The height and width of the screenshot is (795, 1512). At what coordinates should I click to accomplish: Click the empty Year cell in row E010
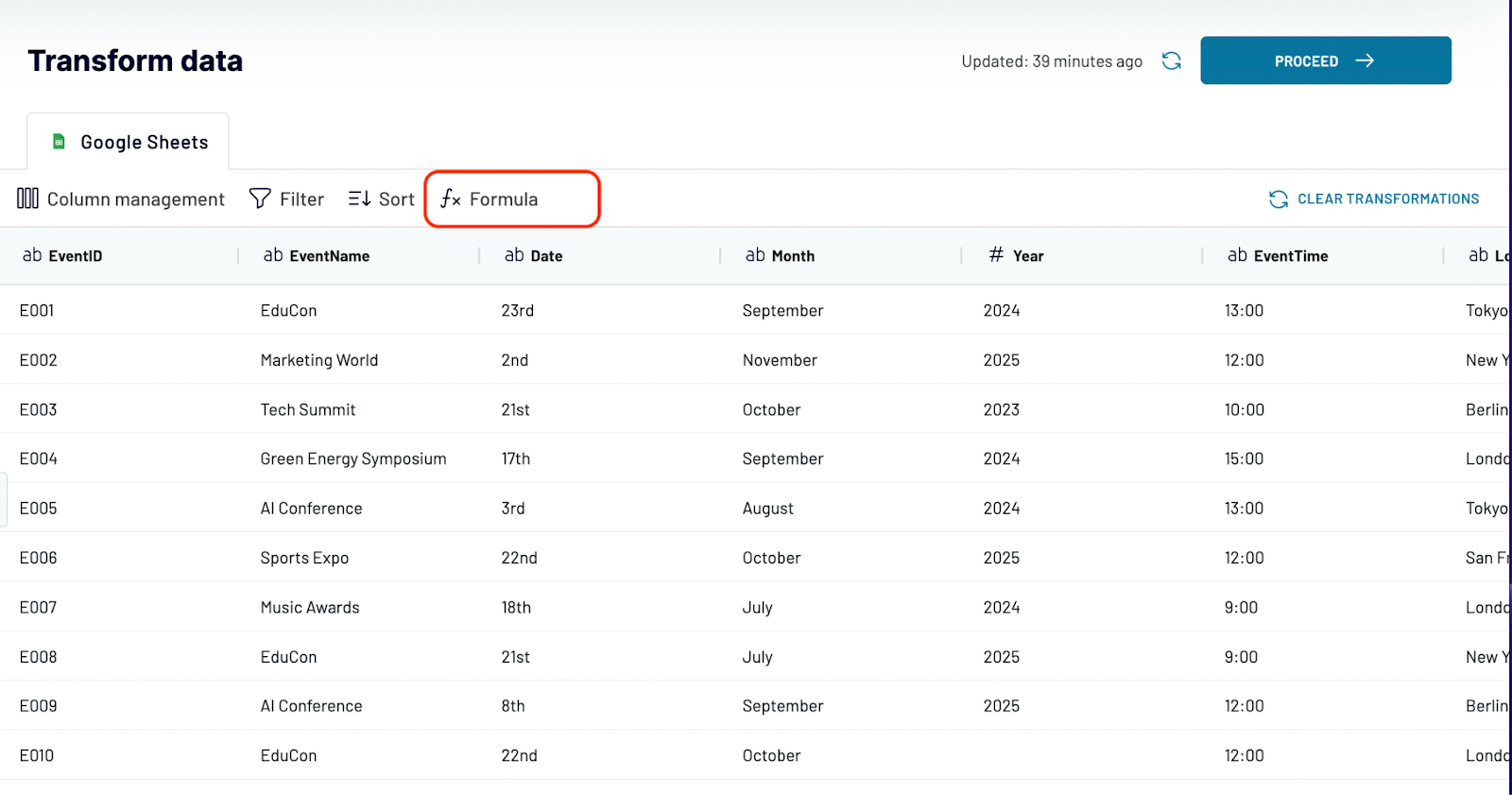(x=1084, y=755)
